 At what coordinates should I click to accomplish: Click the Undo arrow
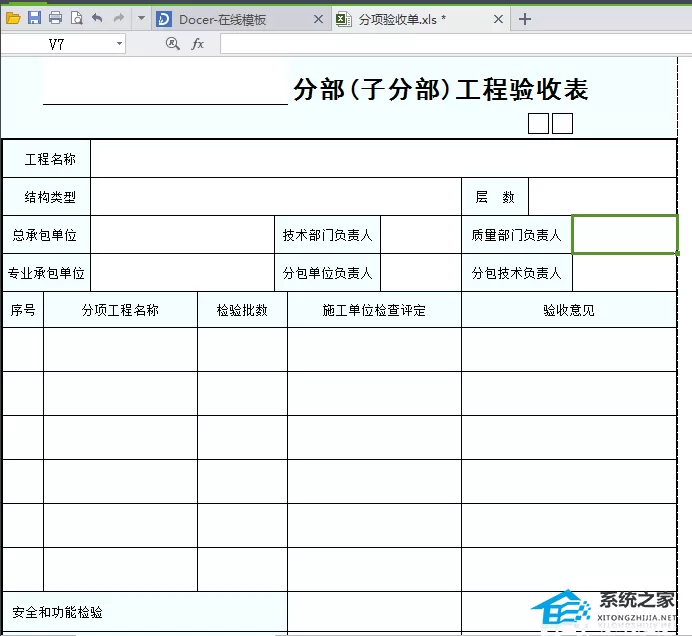pos(97,18)
